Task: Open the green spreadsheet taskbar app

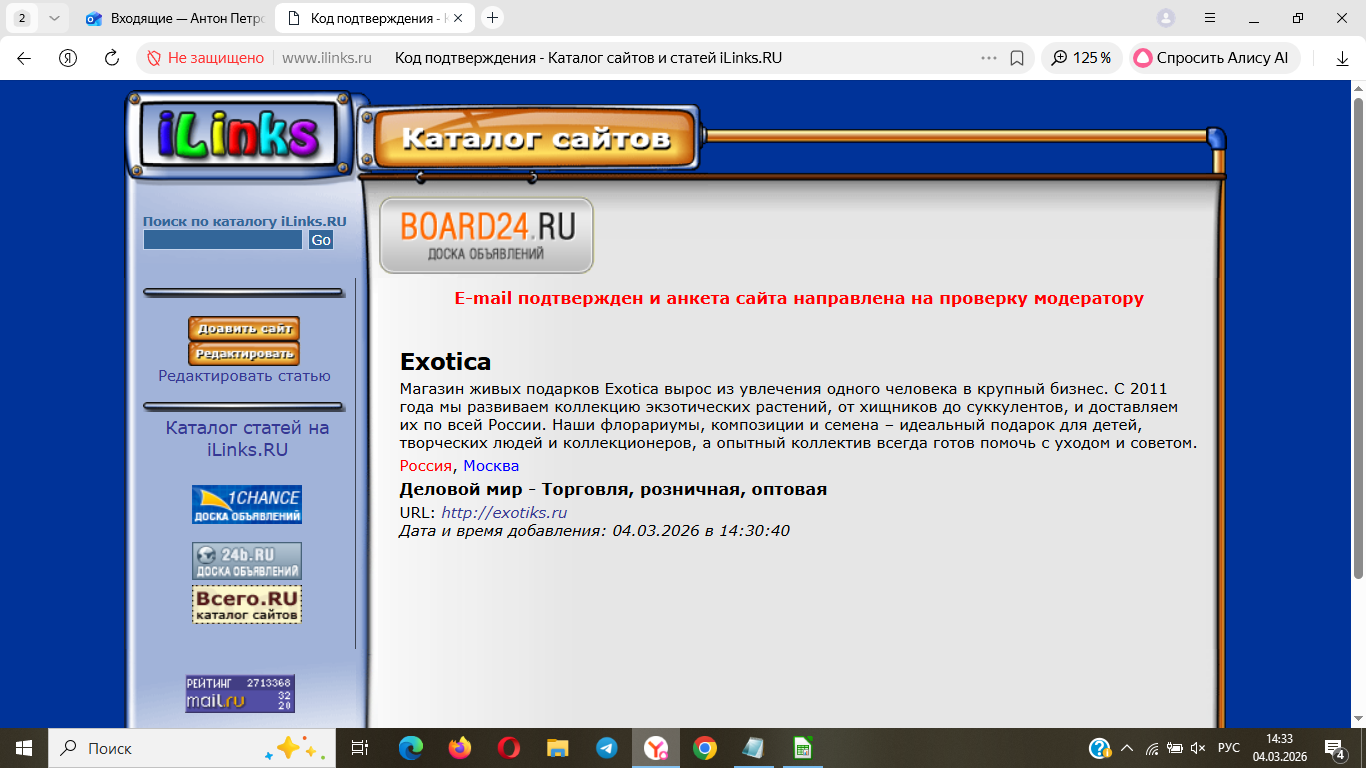Action: (x=802, y=748)
